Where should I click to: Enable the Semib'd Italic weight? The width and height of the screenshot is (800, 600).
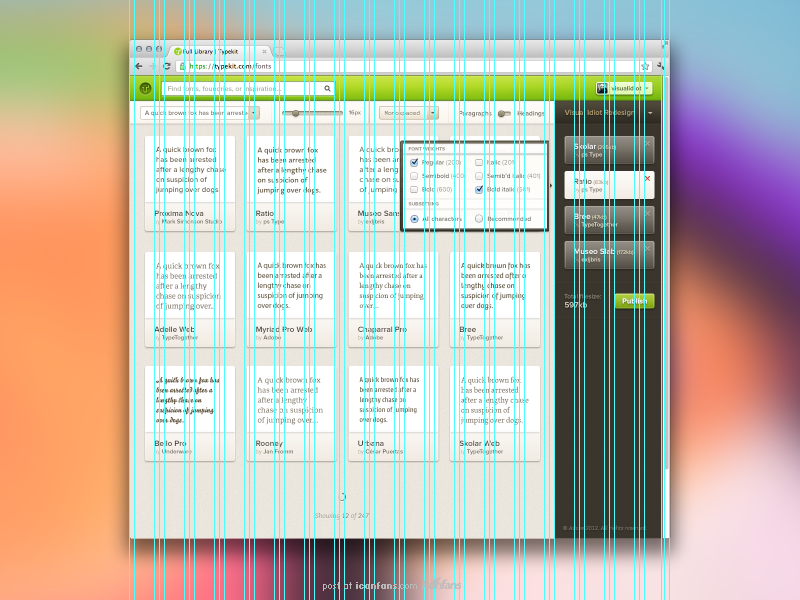click(x=479, y=176)
